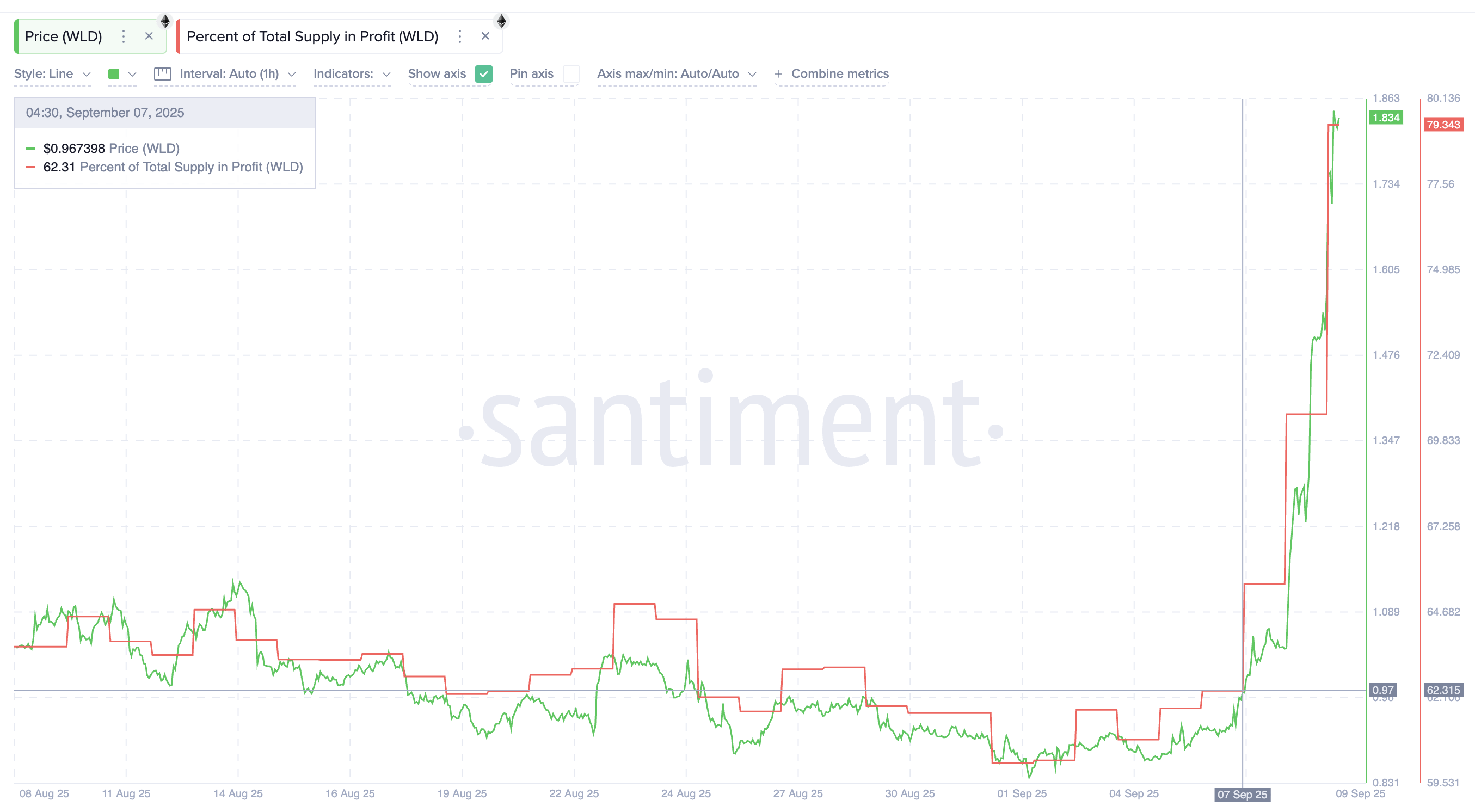Screen dimensions: 1475x812
Task: Click the Ethereum icon above the Price (WLD) tab
Action: pos(165,22)
